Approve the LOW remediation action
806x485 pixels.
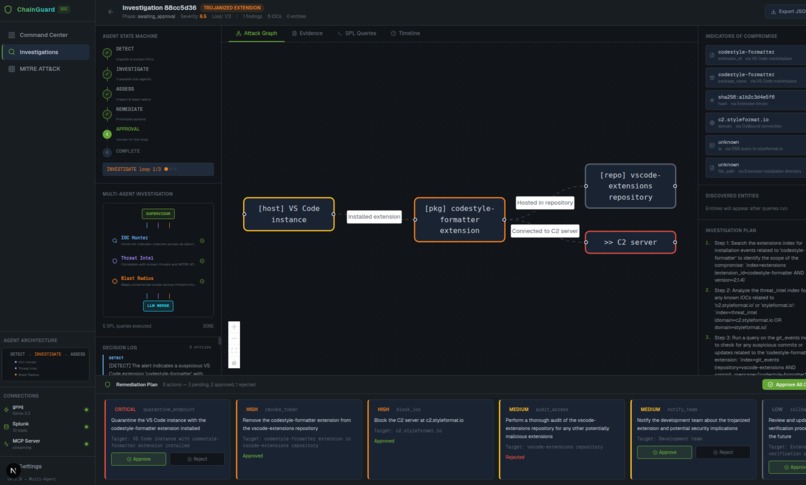coord(787,467)
